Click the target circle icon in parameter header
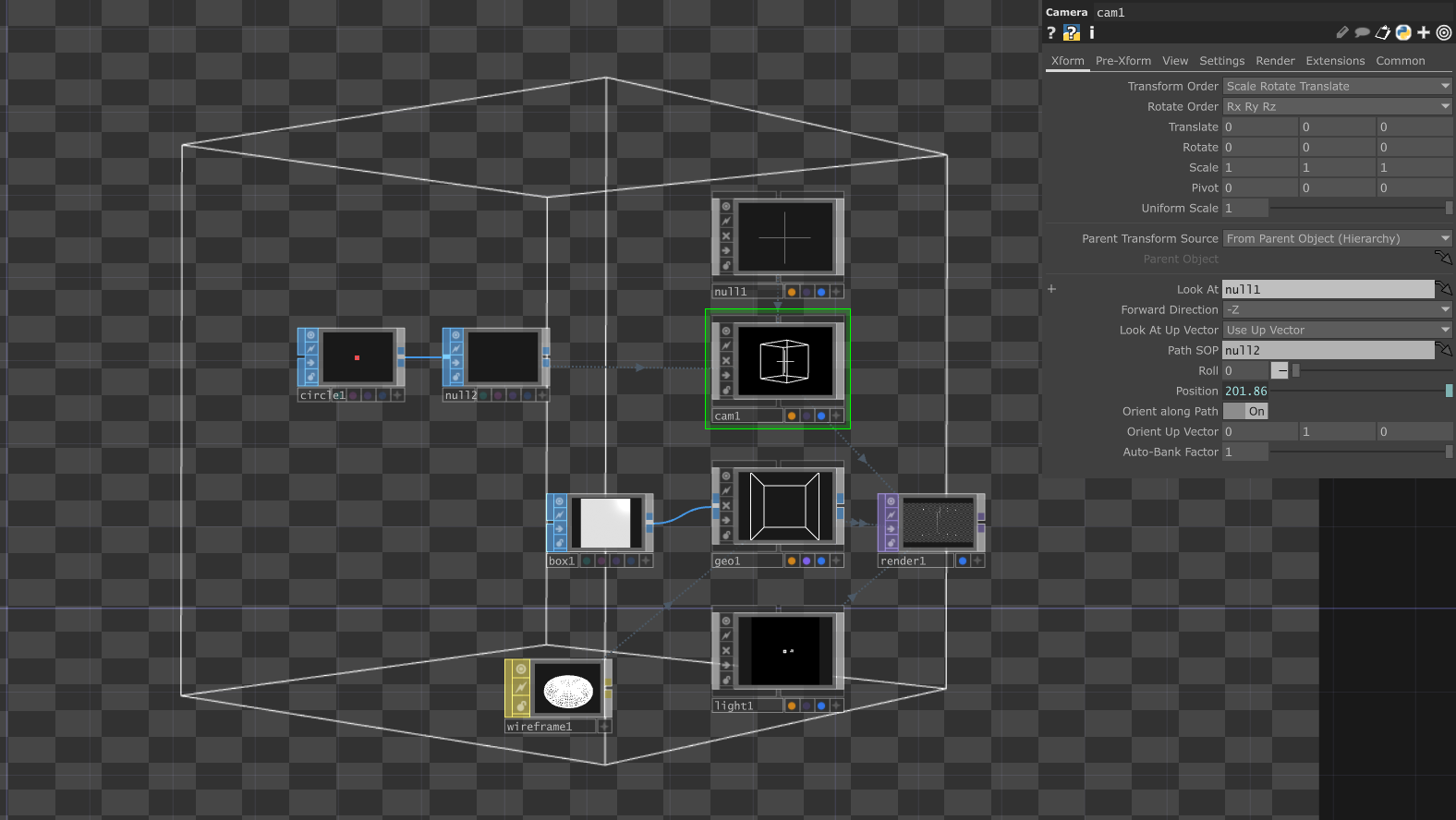The height and width of the screenshot is (820, 1456). tap(1444, 33)
